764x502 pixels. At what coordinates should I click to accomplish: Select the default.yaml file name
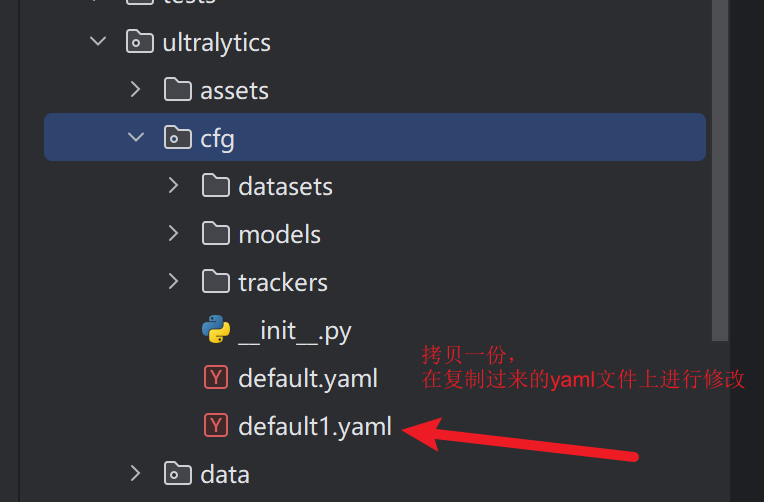[x=308, y=379]
